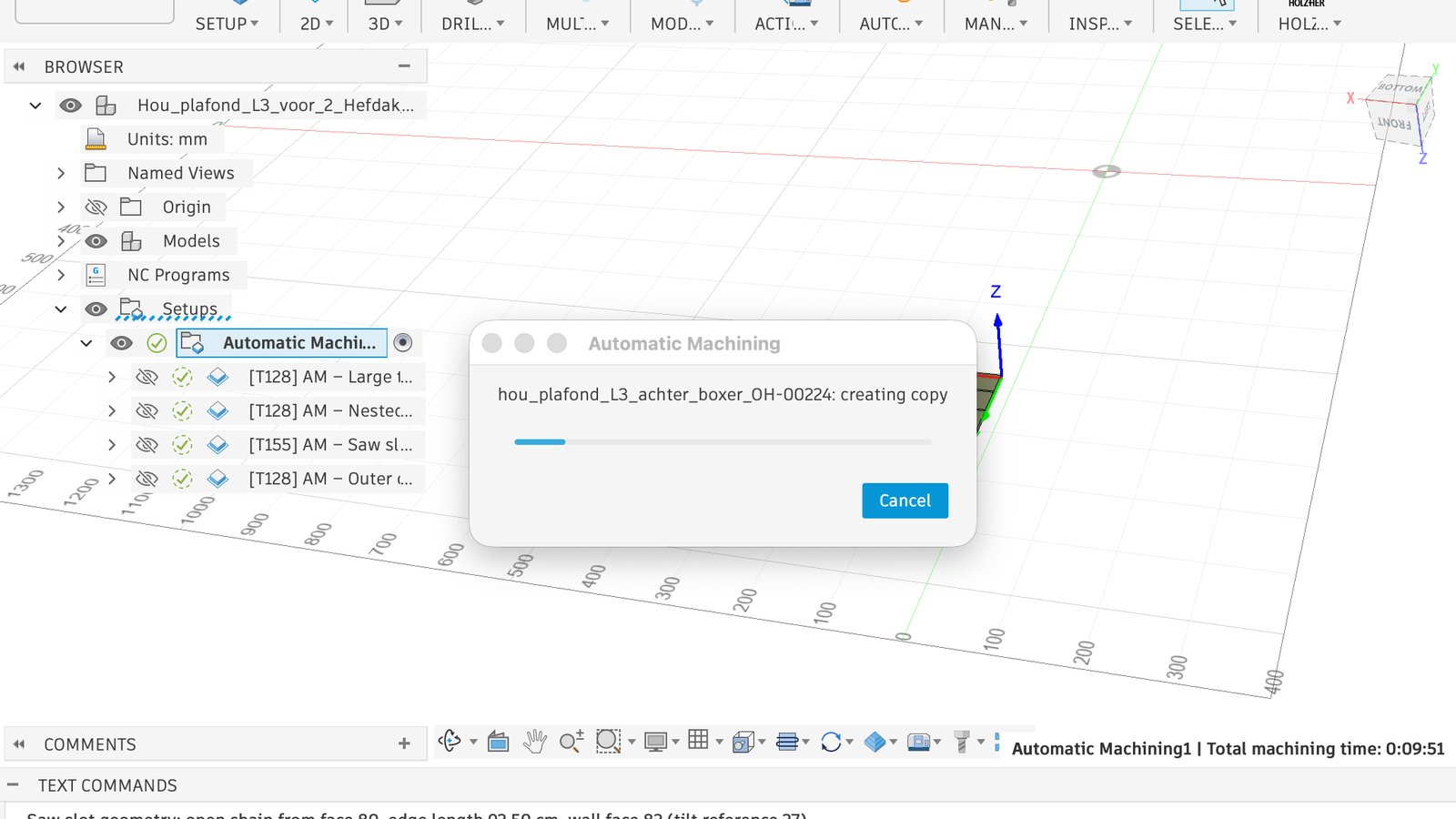Click the circular refresh arrows icon
Viewport: 1456px width, 819px height.
pyautogui.click(x=831, y=742)
